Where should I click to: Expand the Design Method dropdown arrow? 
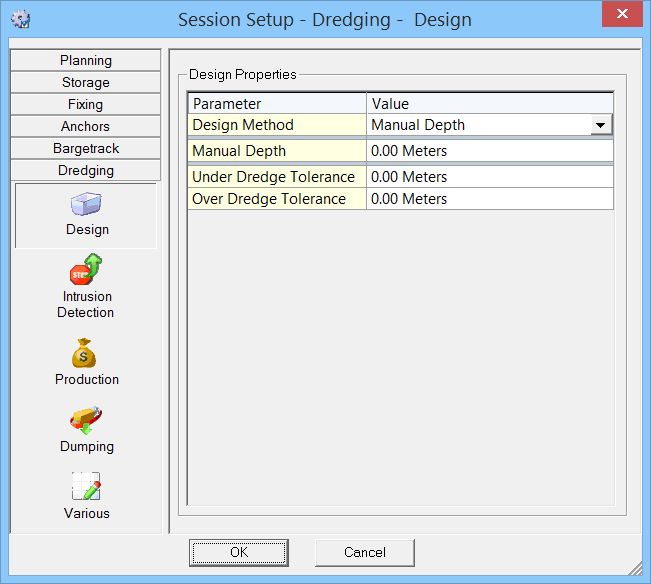(600, 126)
